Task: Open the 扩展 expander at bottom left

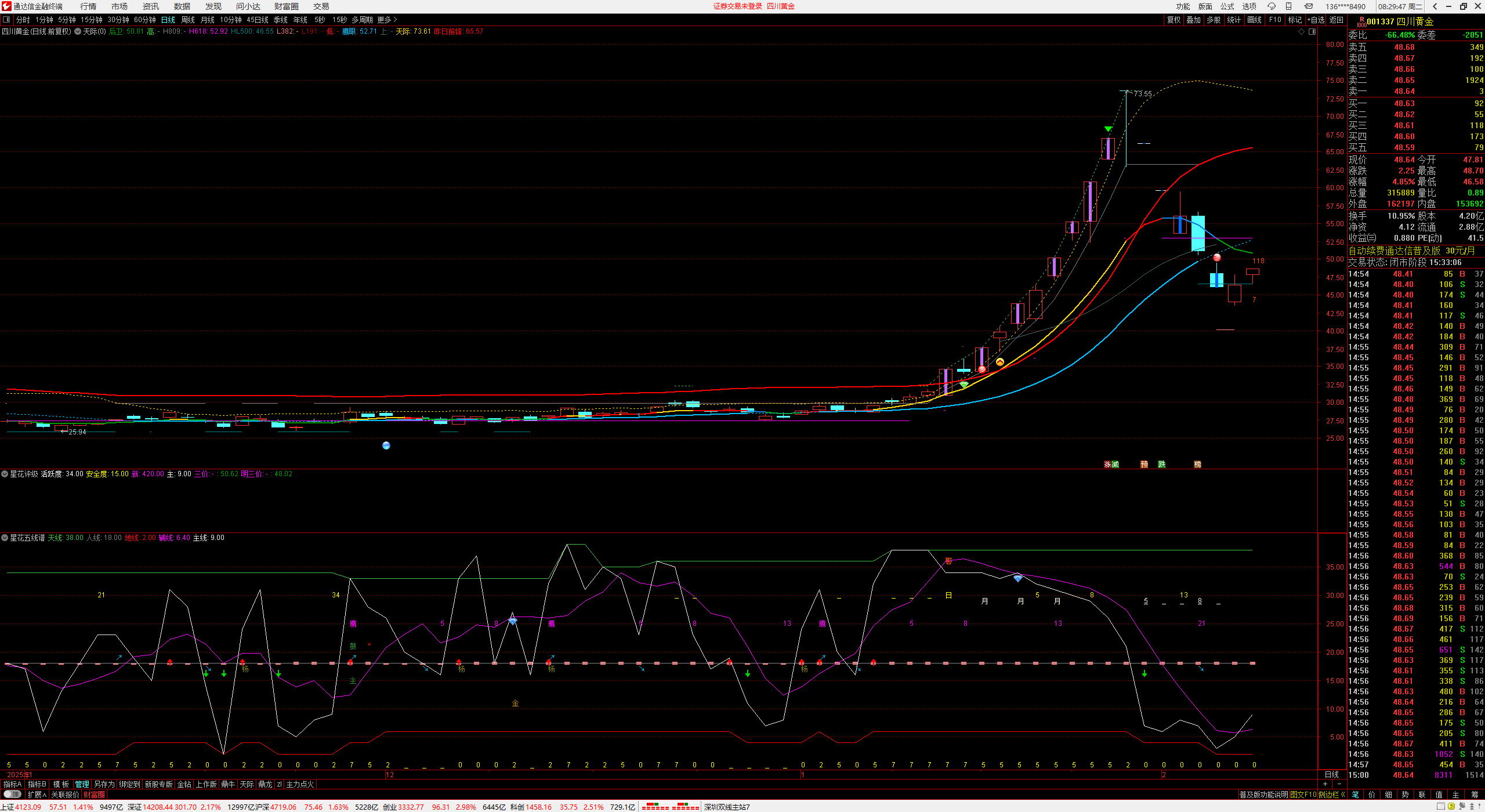Action: [37, 795]
